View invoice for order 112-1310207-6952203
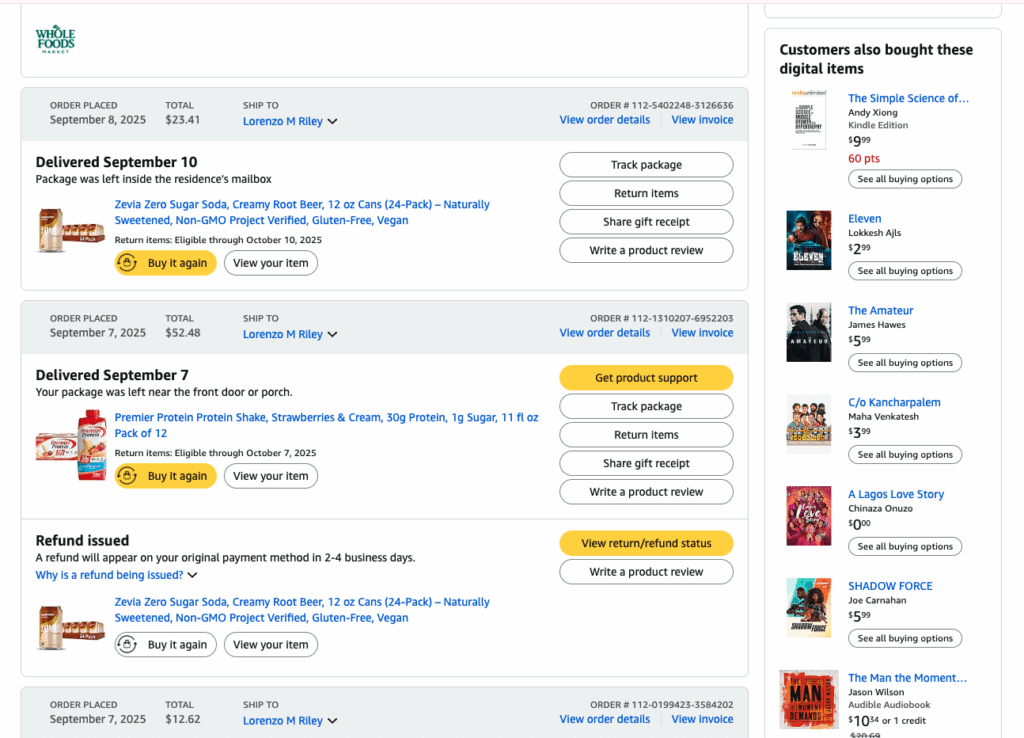The width and height of the screenshot is (1024, 738). pos(702,332)
